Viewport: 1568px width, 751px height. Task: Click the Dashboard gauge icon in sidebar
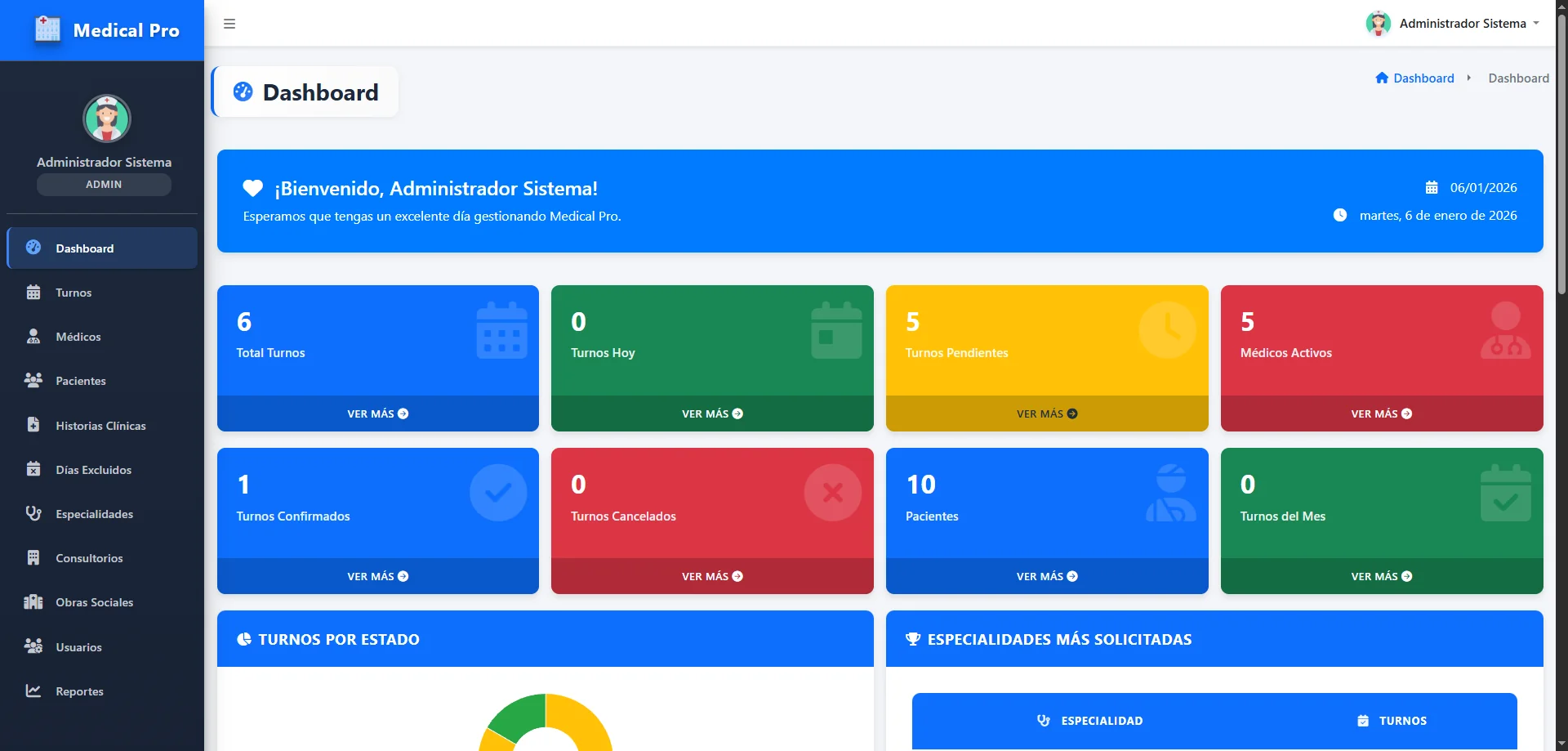[33, 248]
